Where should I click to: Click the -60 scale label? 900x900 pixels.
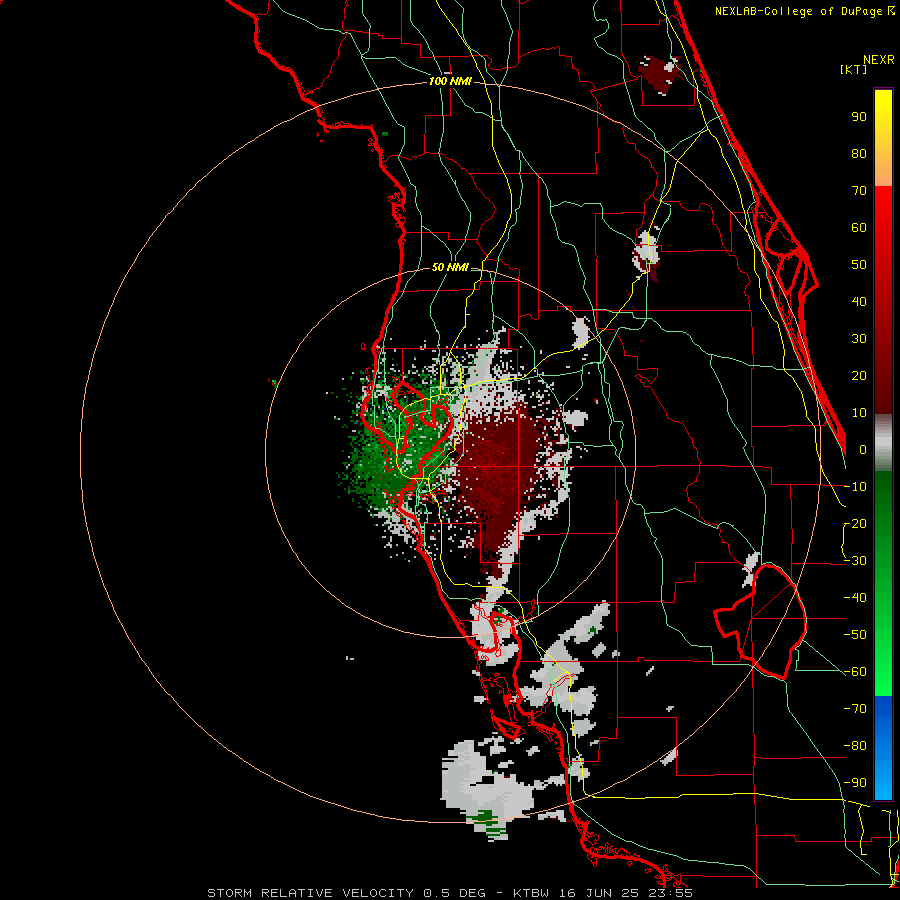pos(855,672)
